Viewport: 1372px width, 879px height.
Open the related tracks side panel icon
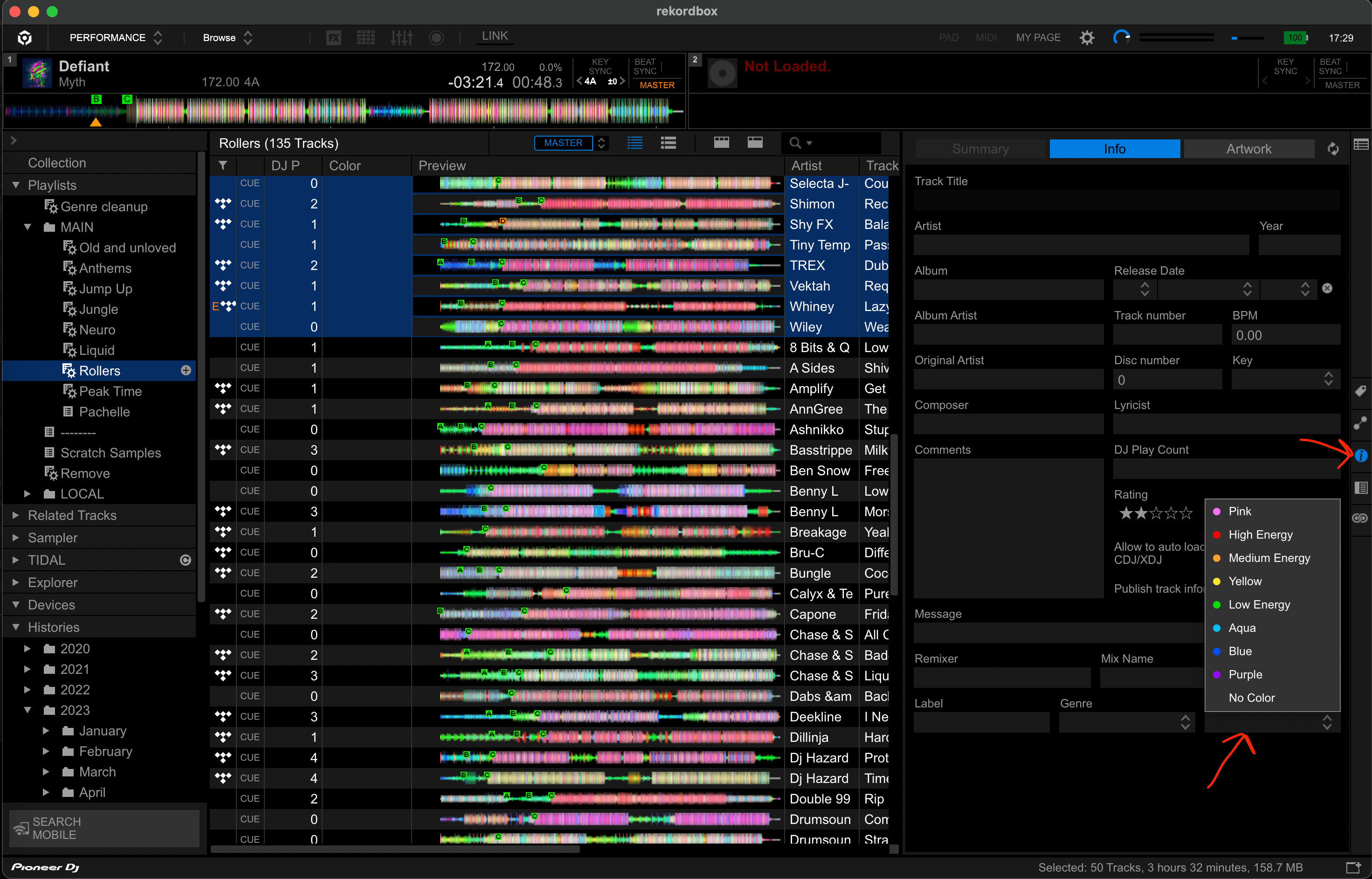pos(1361,422)
